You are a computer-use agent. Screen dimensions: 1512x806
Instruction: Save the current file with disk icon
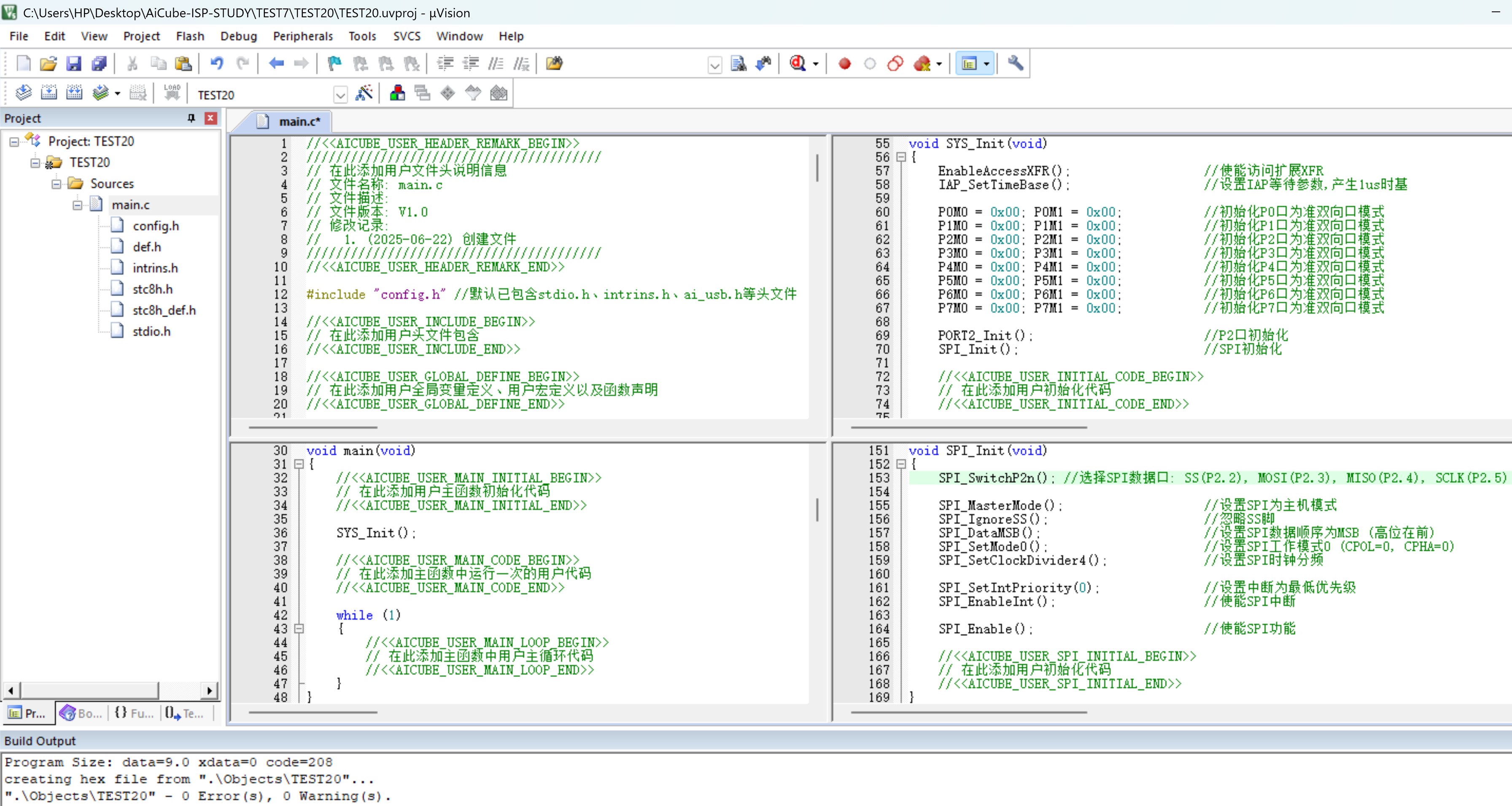pos(73,63)
